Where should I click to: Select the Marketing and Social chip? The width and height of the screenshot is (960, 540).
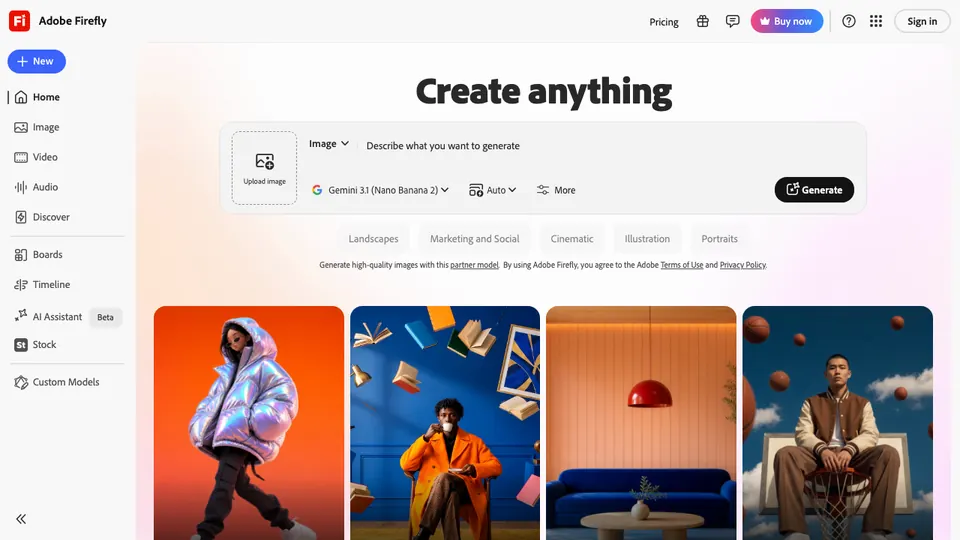pos(474,239)
